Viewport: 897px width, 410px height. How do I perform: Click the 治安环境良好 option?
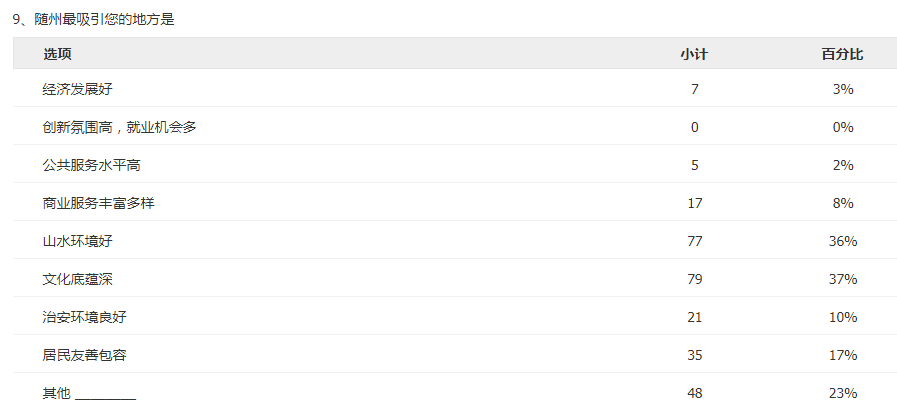click(85, 317)
